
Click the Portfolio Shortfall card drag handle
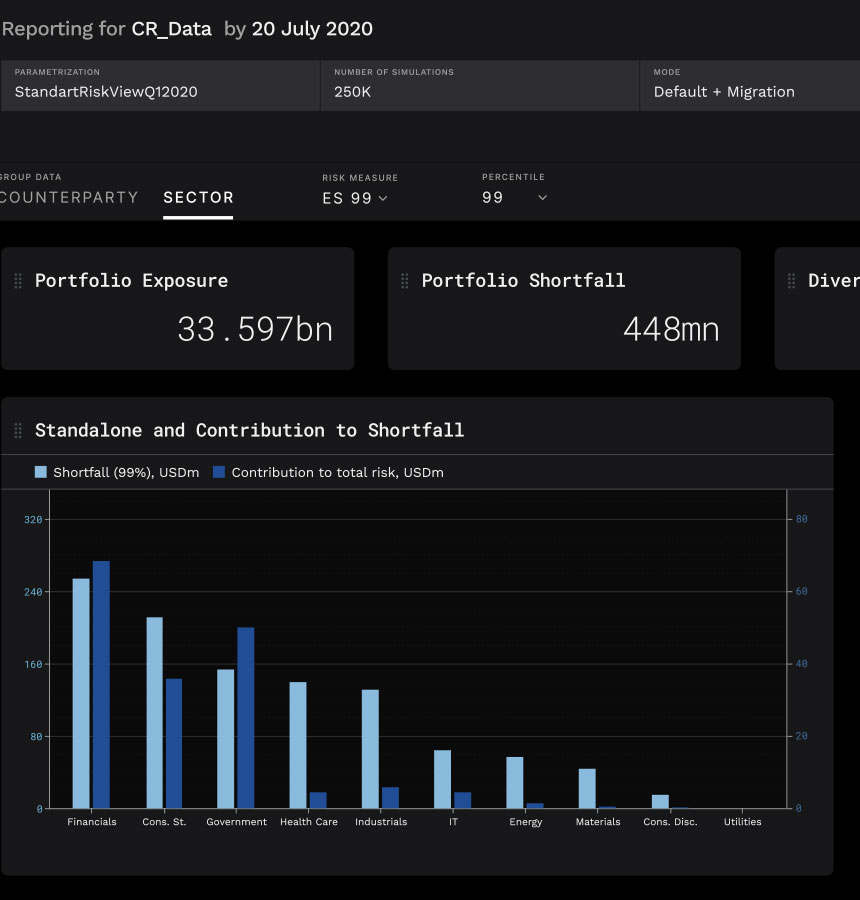404,281
